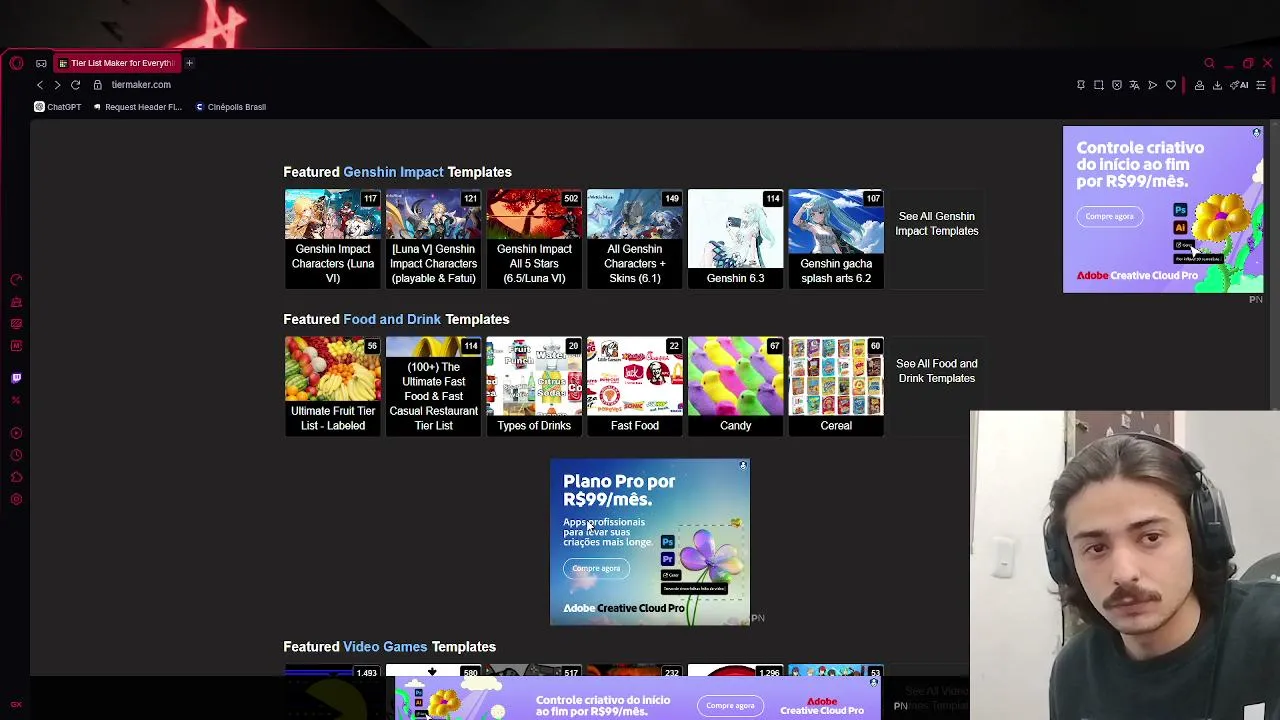Open the Cinépolis Brasil bookmark
Screen dimensions: 1280x720
(x=231, y=107)
